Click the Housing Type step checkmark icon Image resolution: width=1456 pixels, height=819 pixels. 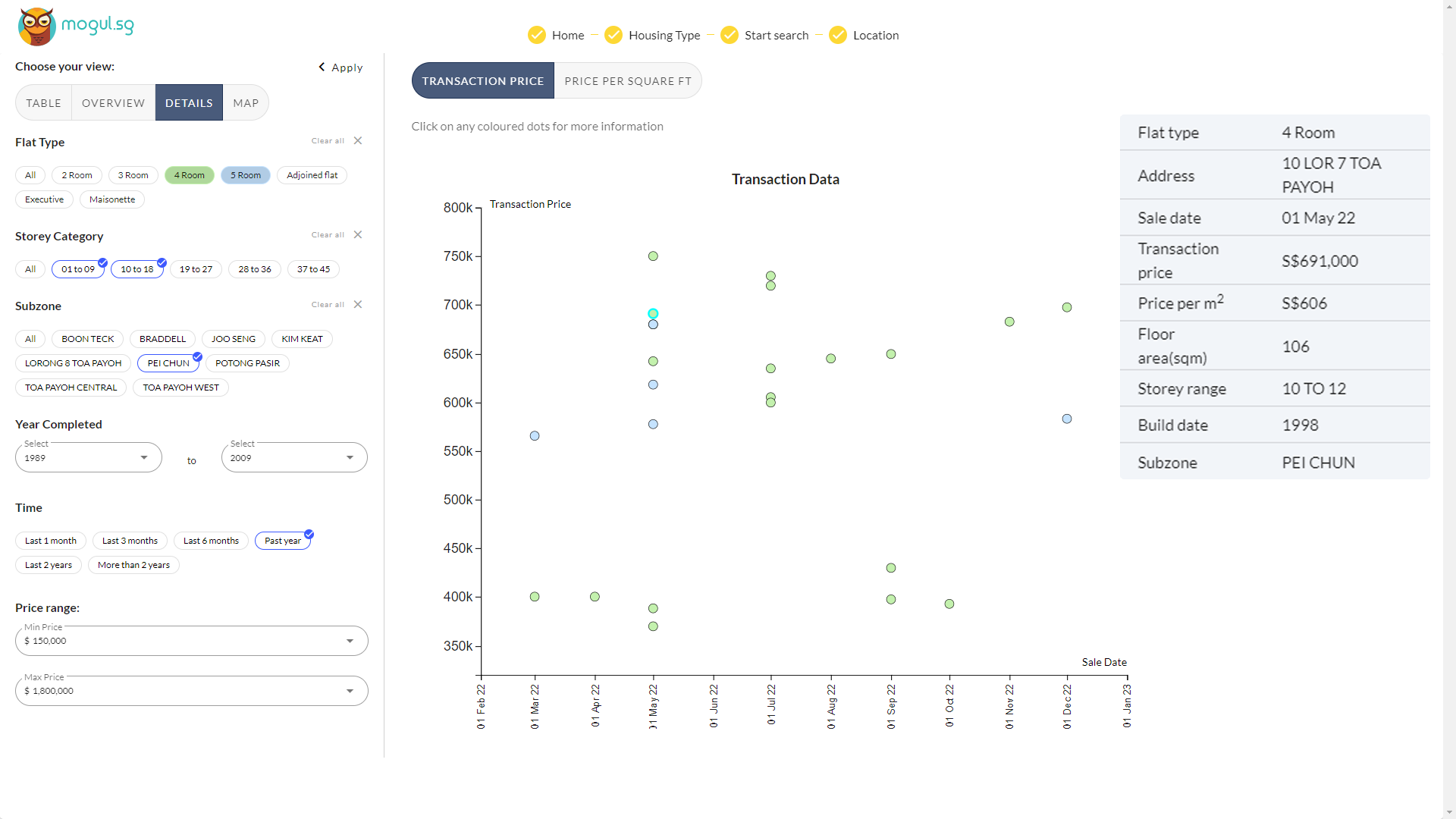pyautogui.click(x=613, y=35)
